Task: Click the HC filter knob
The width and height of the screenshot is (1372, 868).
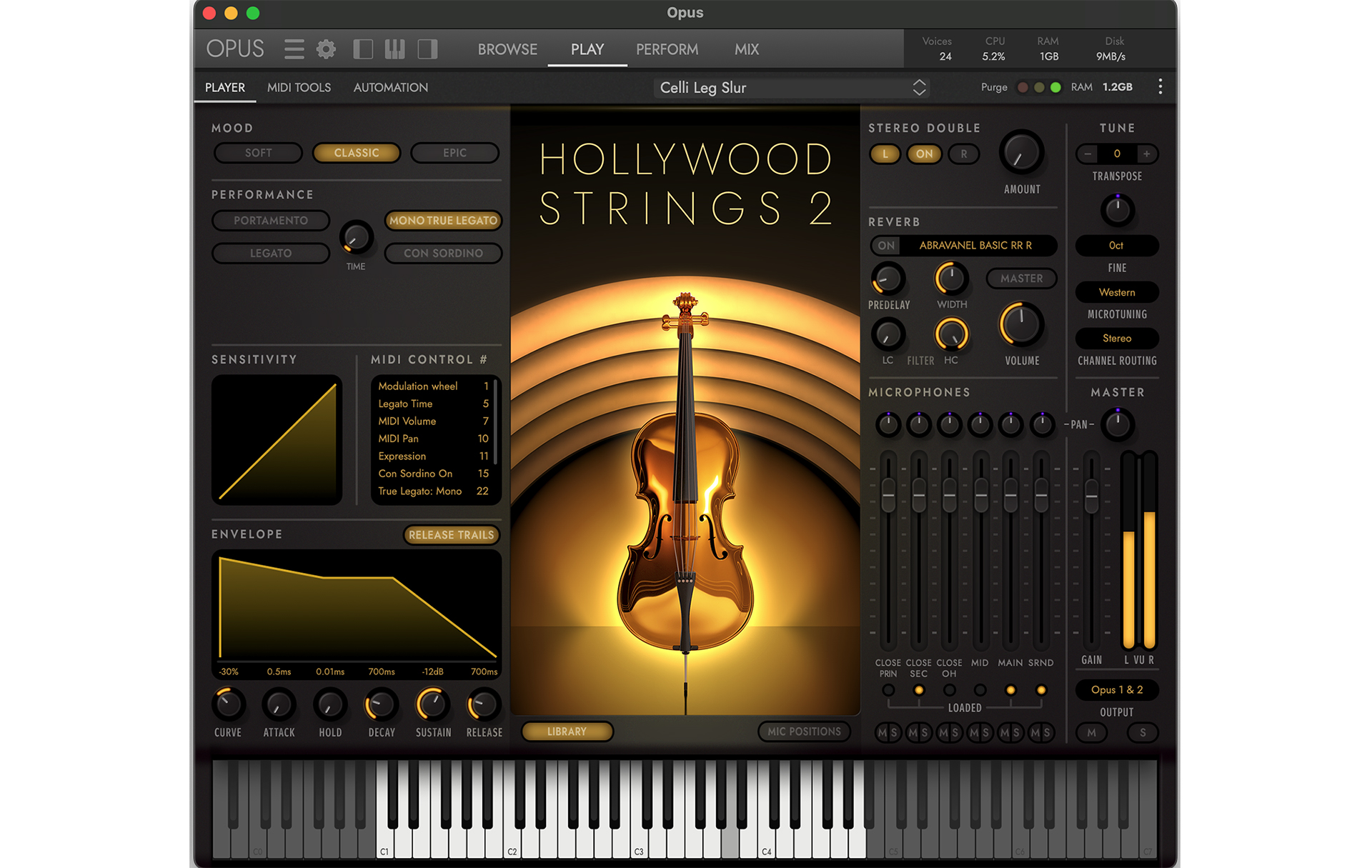Action: point(951,334)
